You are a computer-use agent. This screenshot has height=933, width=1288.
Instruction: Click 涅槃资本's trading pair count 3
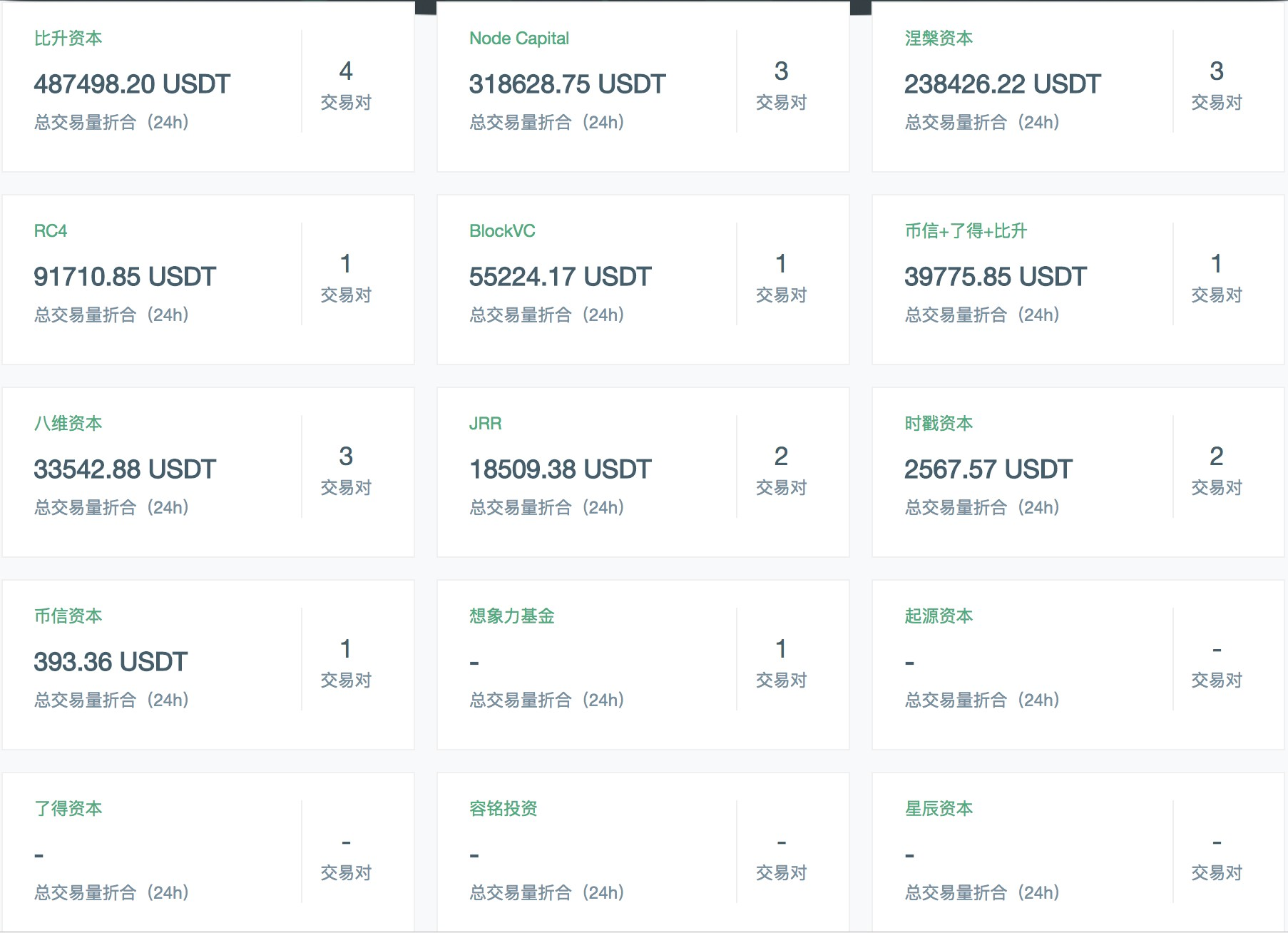point(1217,71)
